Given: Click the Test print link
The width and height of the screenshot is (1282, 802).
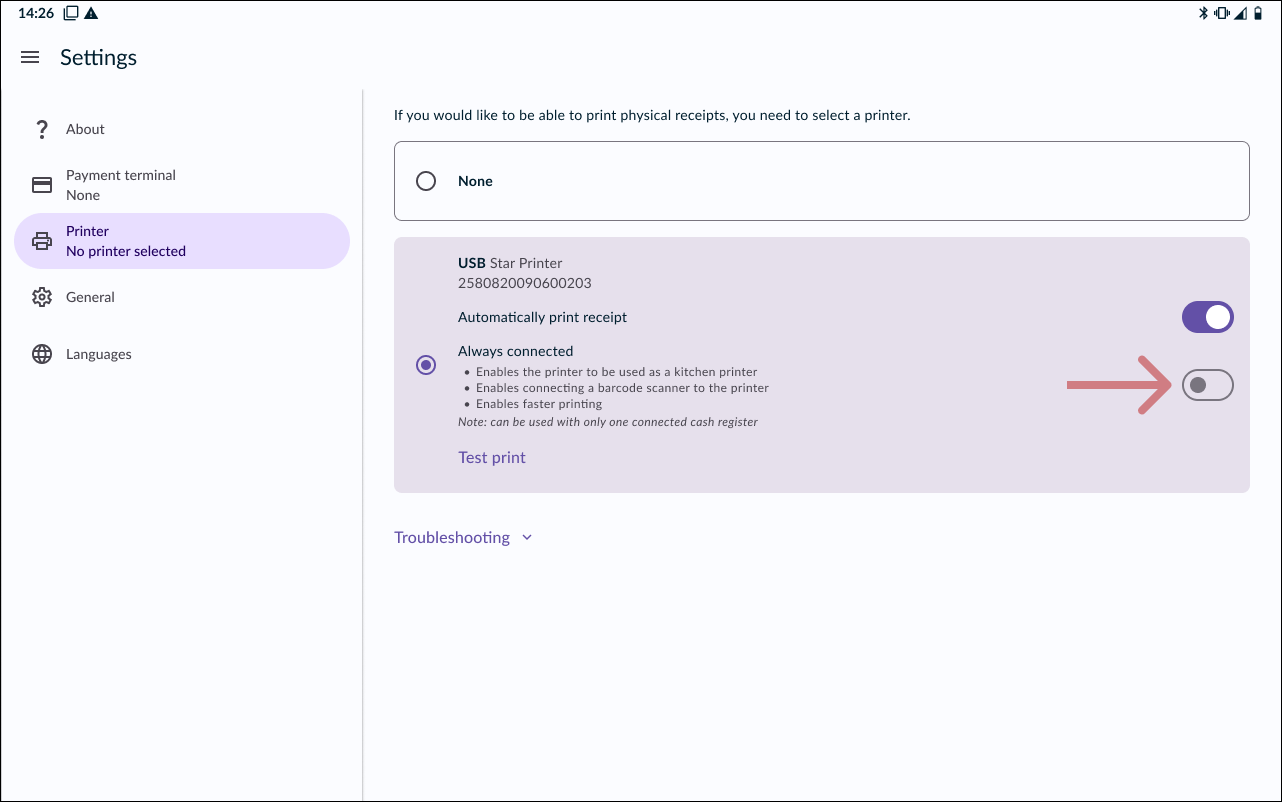Looking at the screenshot, I should pos(492,457).
